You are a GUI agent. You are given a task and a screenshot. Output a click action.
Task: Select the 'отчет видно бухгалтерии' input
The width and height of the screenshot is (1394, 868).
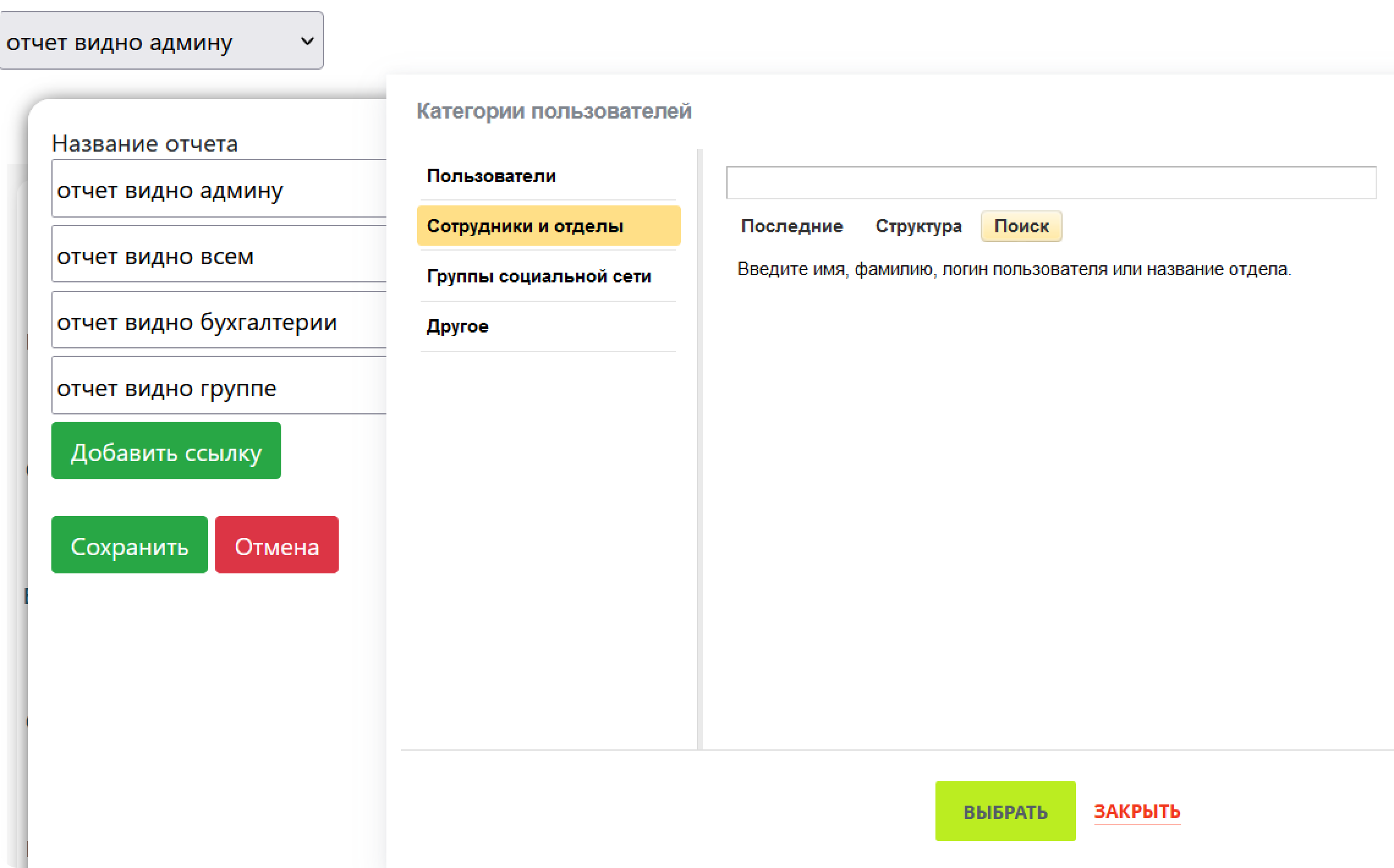(220, 321)
